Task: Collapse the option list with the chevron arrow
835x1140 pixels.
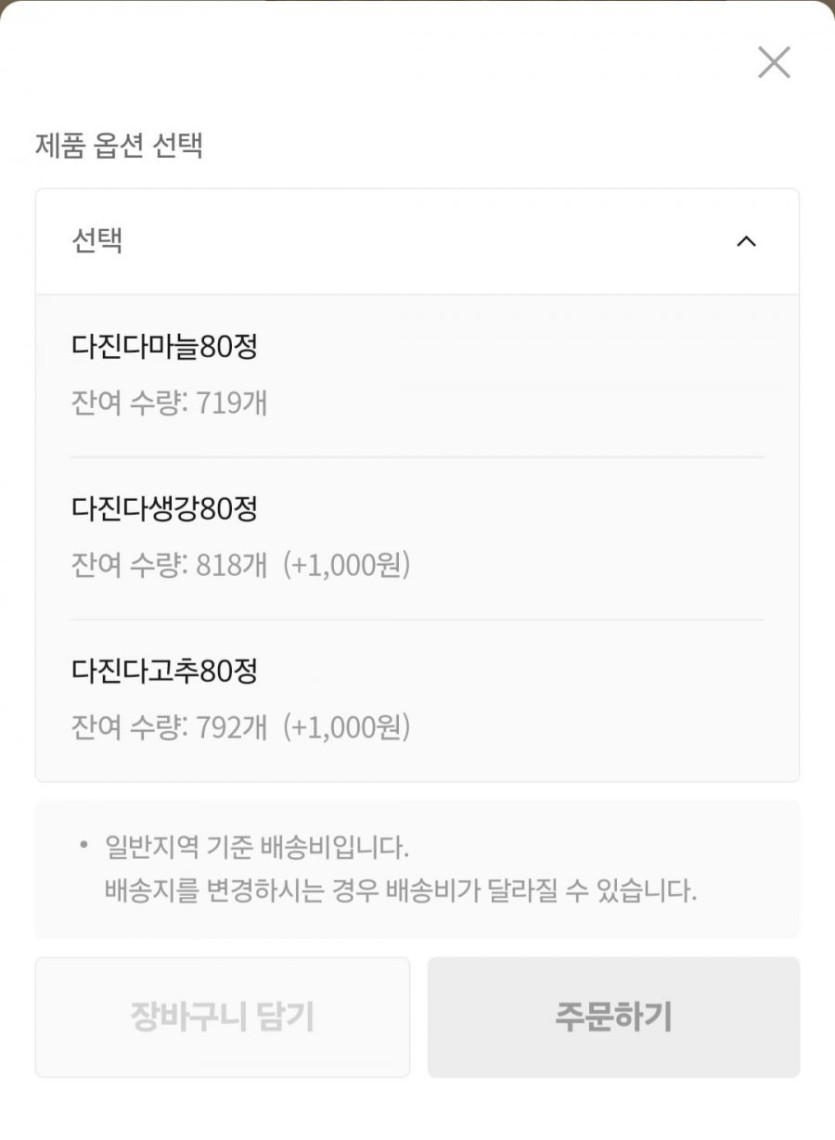Action: click(746, 241)
